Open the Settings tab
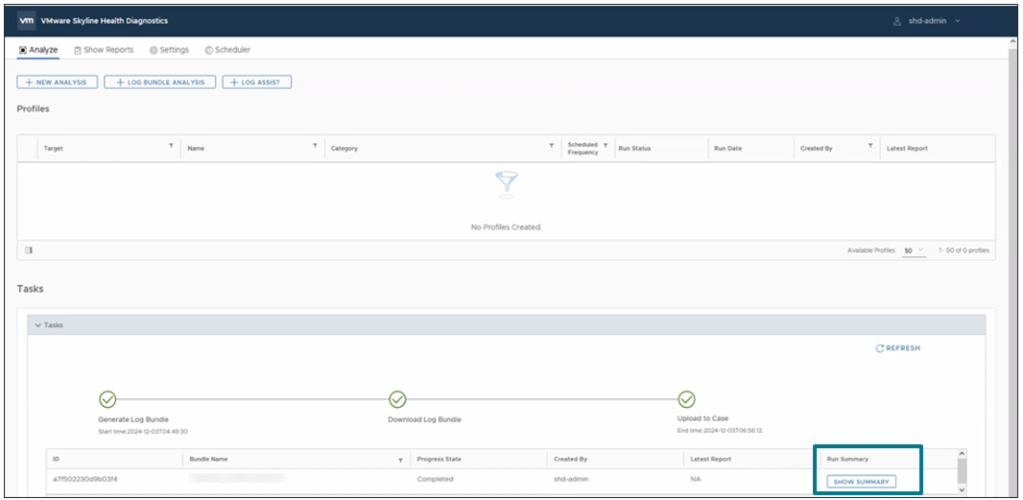 pyautogui.click(x=168, y=50)
